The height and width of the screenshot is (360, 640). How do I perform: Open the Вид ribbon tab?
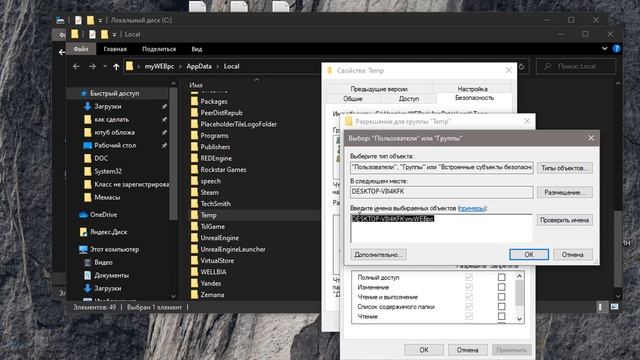197,49
